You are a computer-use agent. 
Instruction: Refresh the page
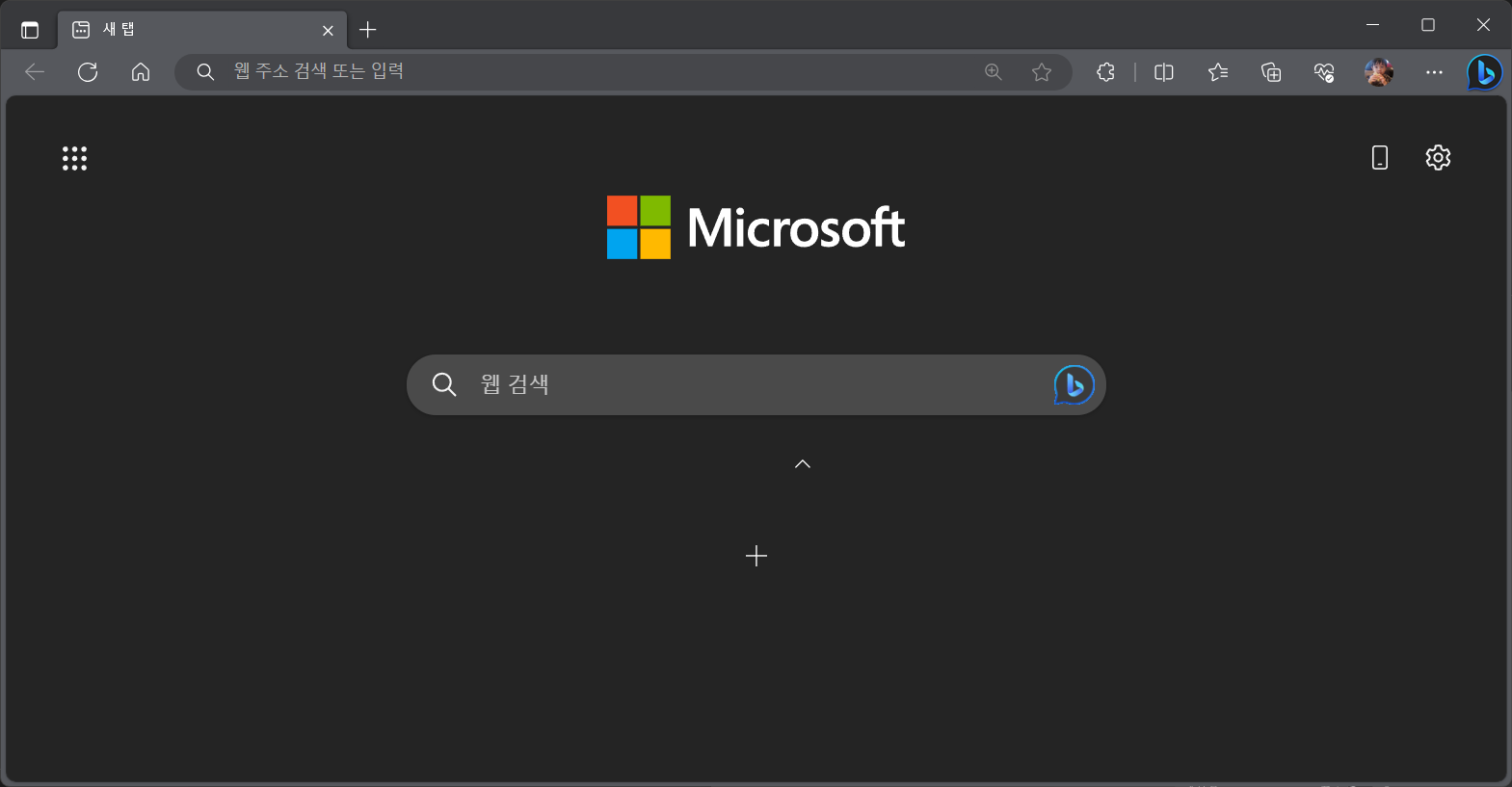(x=88, y=72)
